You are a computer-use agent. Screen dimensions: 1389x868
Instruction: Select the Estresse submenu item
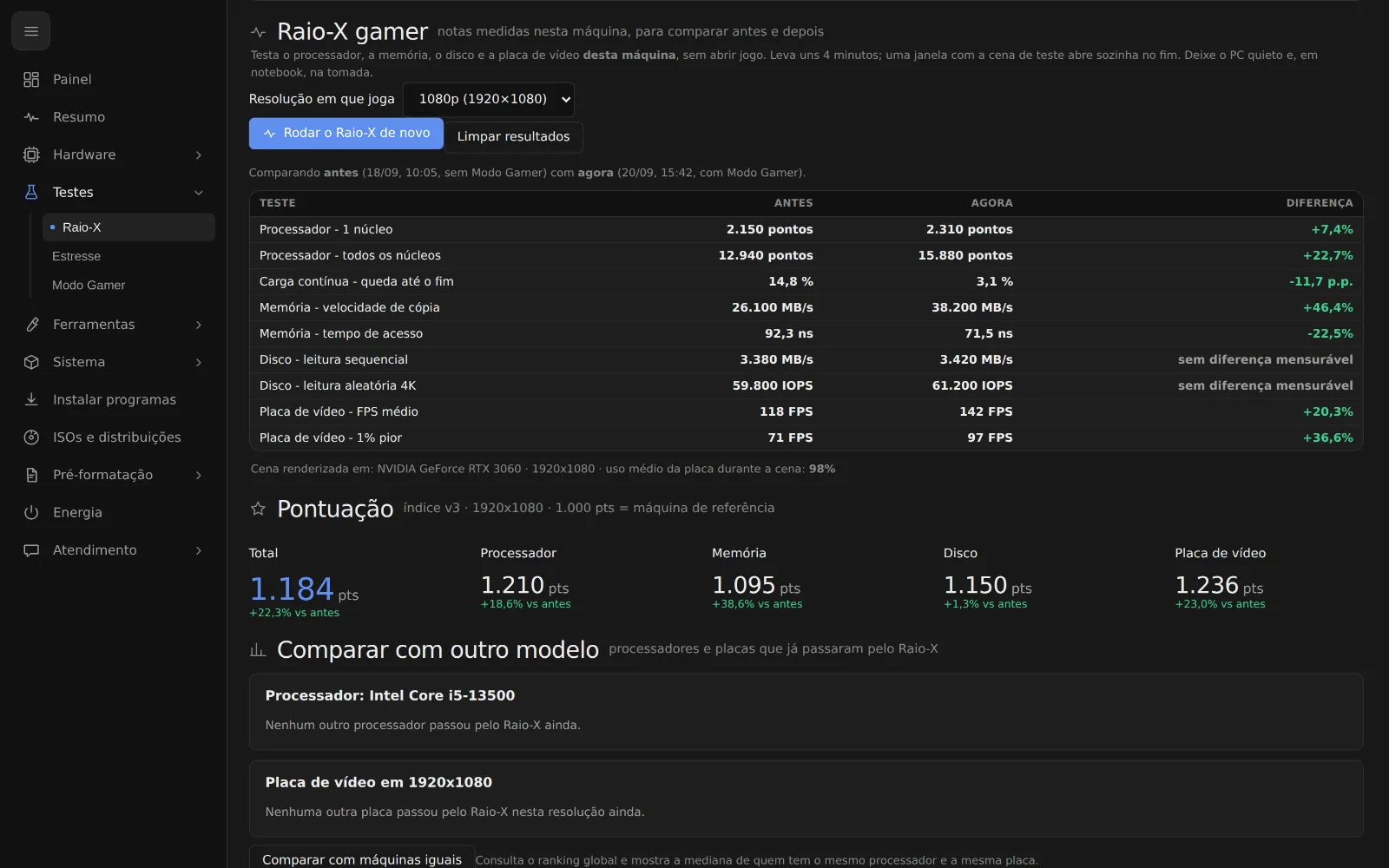[x=128, y=256]
